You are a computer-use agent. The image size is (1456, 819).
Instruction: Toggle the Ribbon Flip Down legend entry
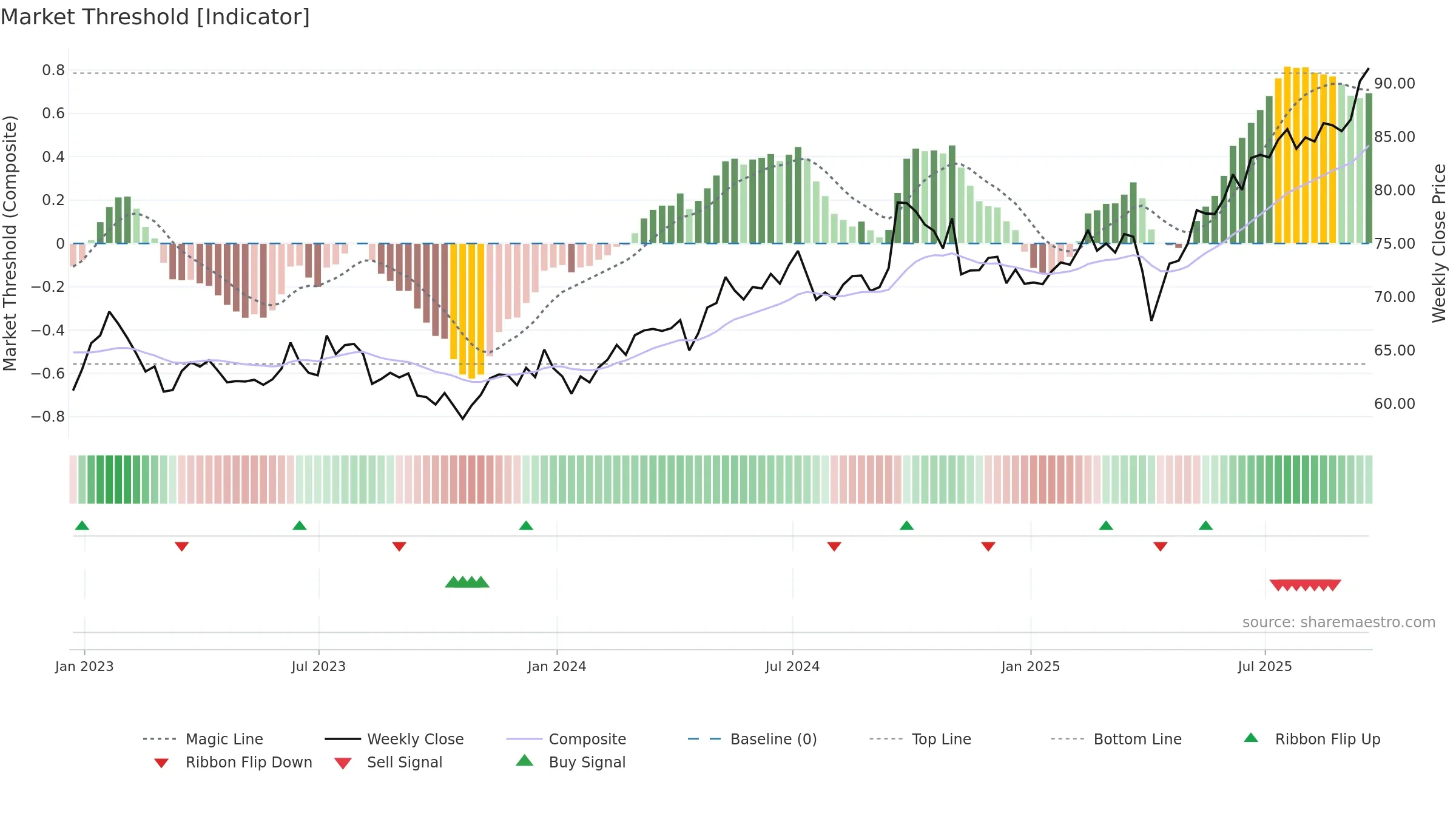(x=232, y=763)
